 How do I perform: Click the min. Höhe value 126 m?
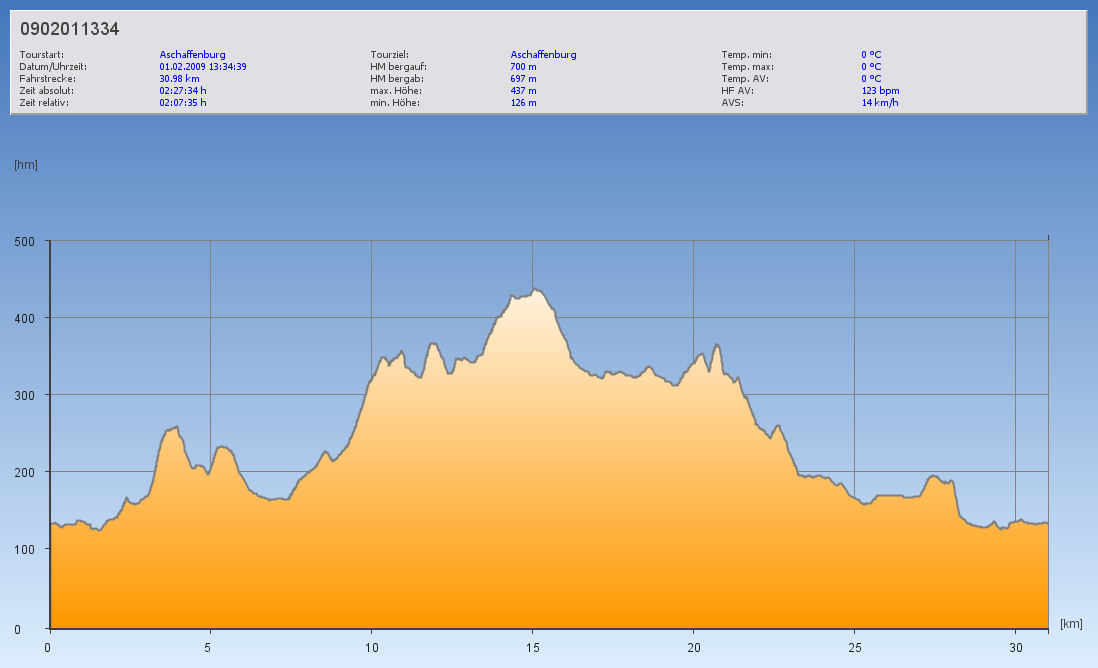coord(523,103)
